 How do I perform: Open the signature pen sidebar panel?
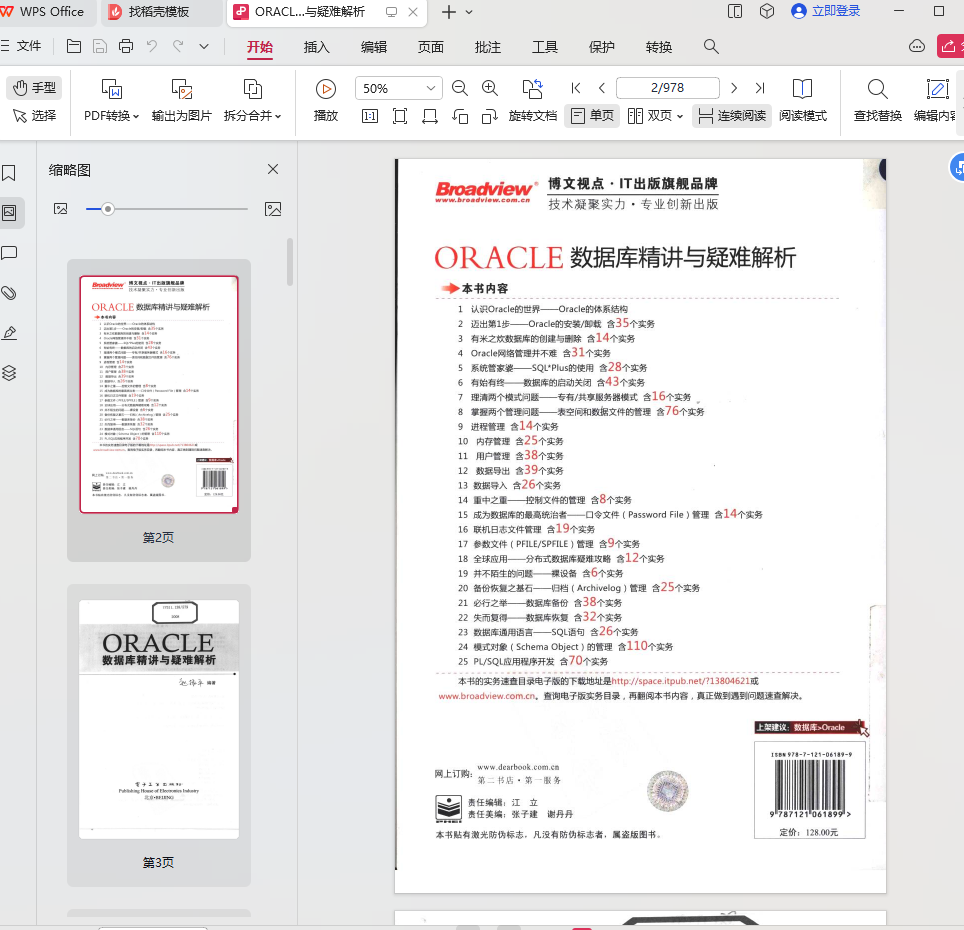pos(9,333)
